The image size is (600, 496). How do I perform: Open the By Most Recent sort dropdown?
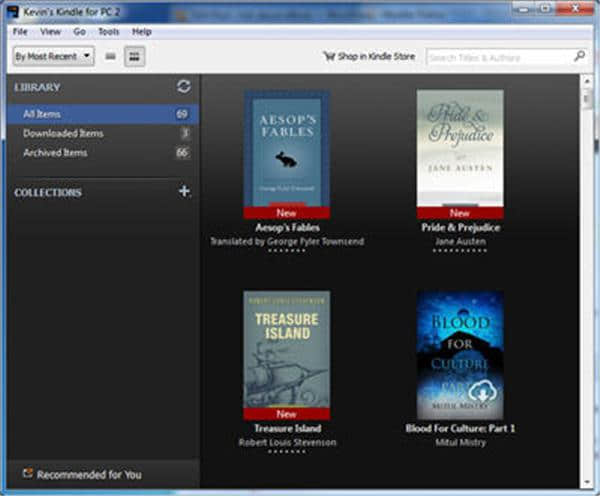53,57
